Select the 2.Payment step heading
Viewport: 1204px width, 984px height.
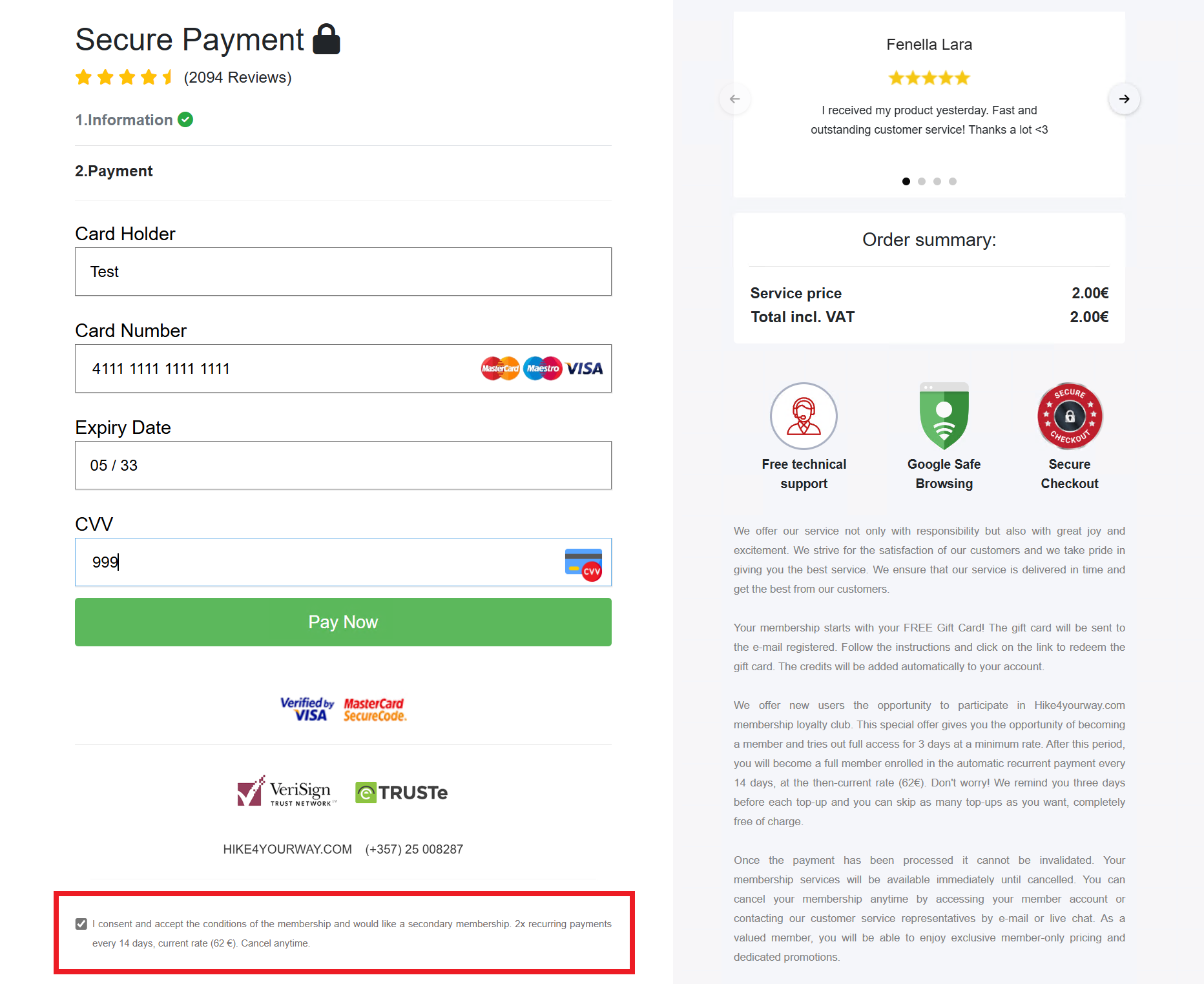click(x=114, y=171)
